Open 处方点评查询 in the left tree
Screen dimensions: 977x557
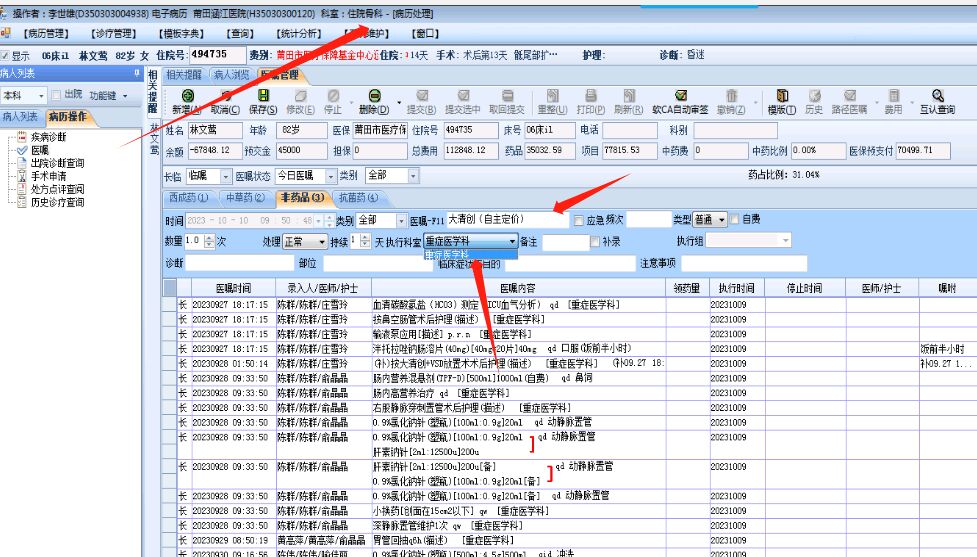57,189
